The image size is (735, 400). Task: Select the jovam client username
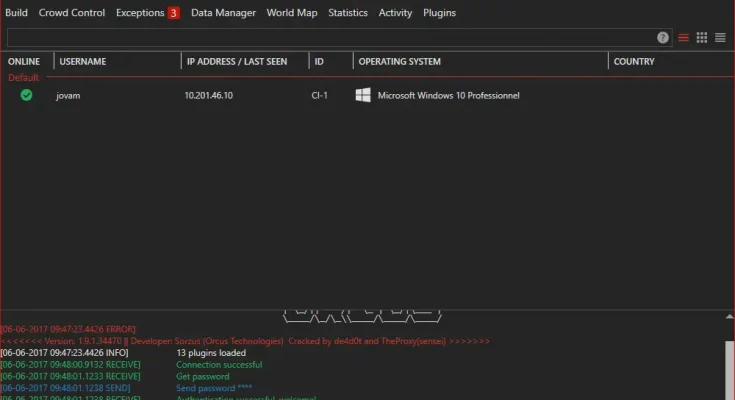click(x=67, y=95)
